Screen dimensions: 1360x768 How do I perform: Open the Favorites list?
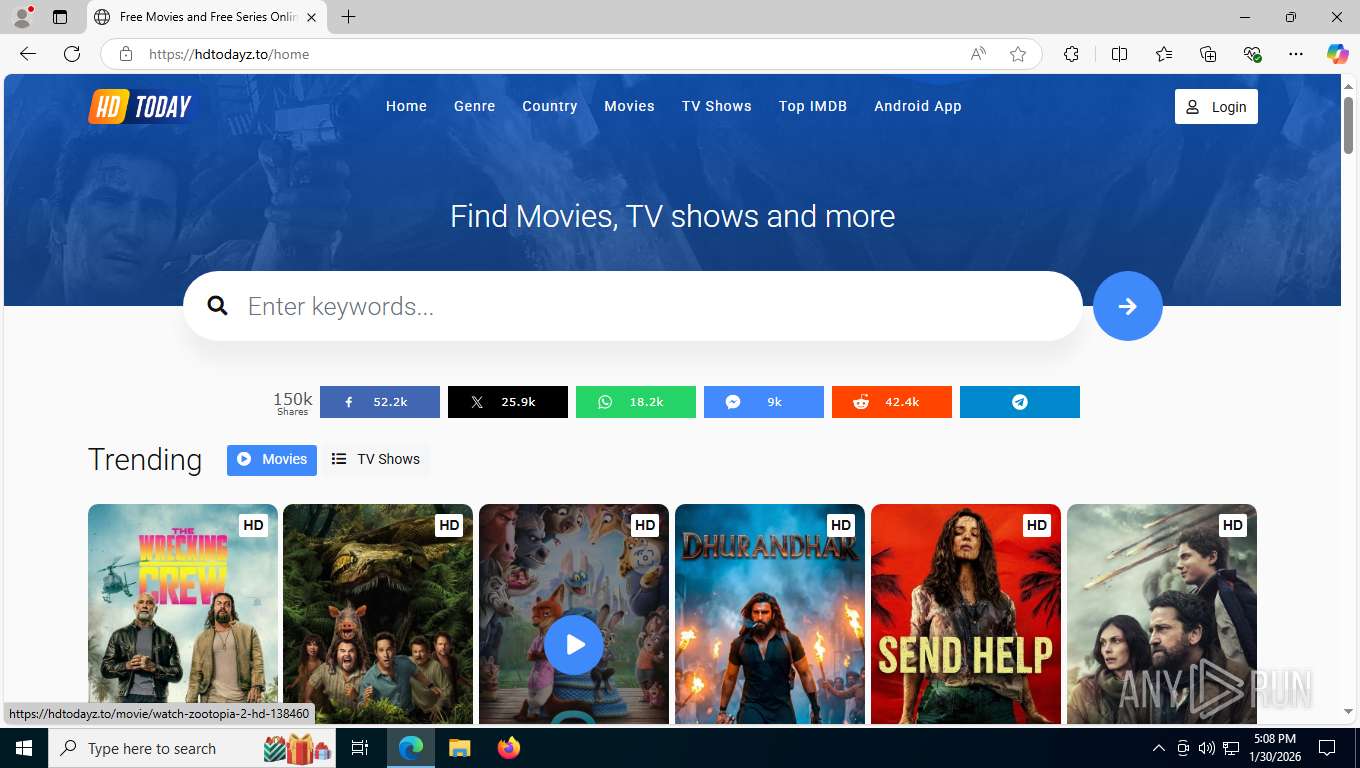click(1164, 54)
